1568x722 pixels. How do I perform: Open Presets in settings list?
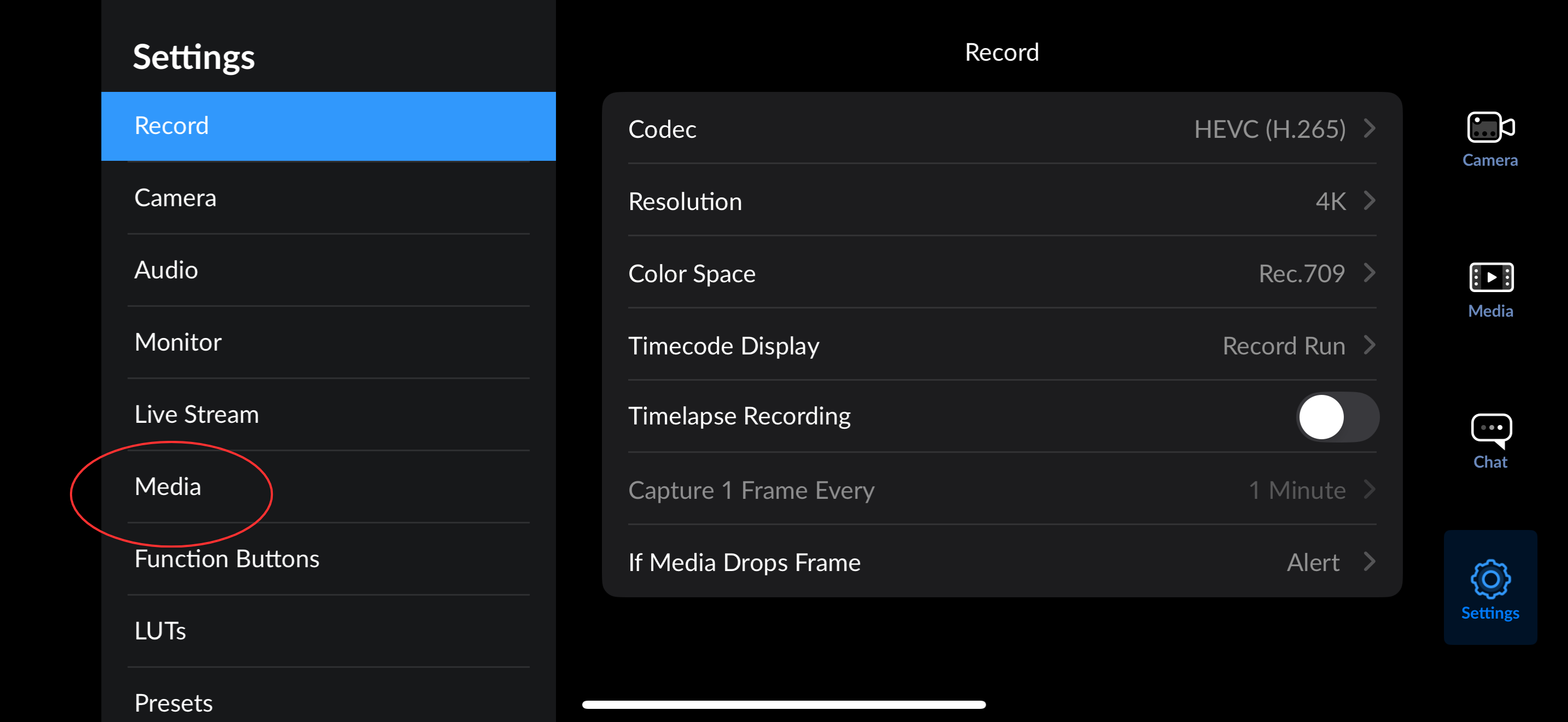[x=328, y=702]
